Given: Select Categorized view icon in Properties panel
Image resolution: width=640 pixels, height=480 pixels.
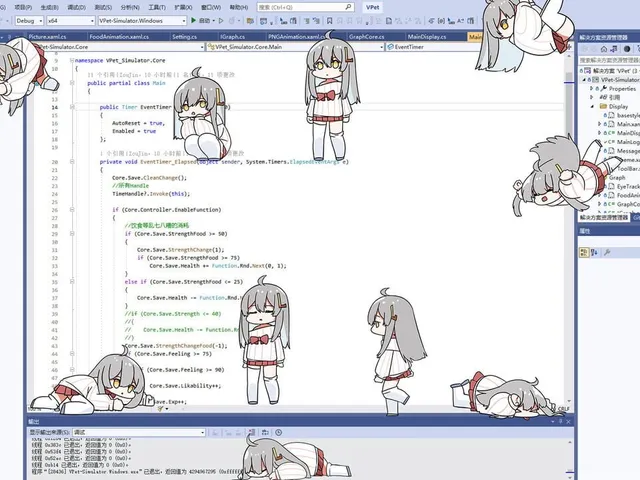Looking at the screenshot, I should [584, 252].
